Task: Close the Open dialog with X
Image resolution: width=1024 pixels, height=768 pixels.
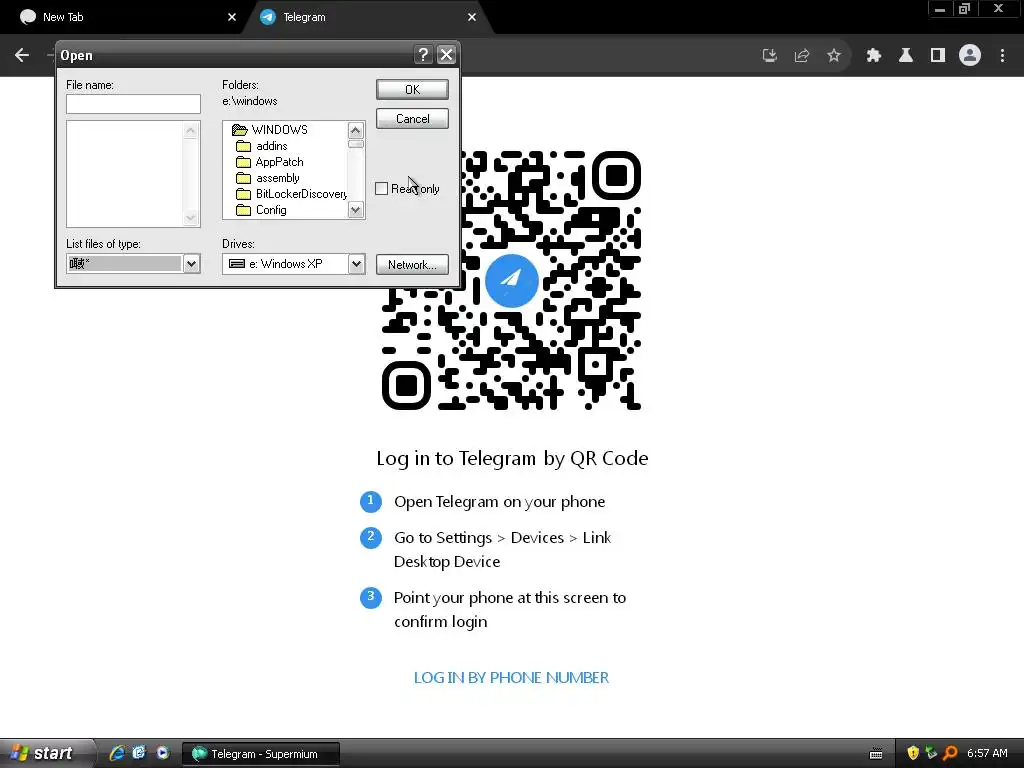Action: click(446, 55)
